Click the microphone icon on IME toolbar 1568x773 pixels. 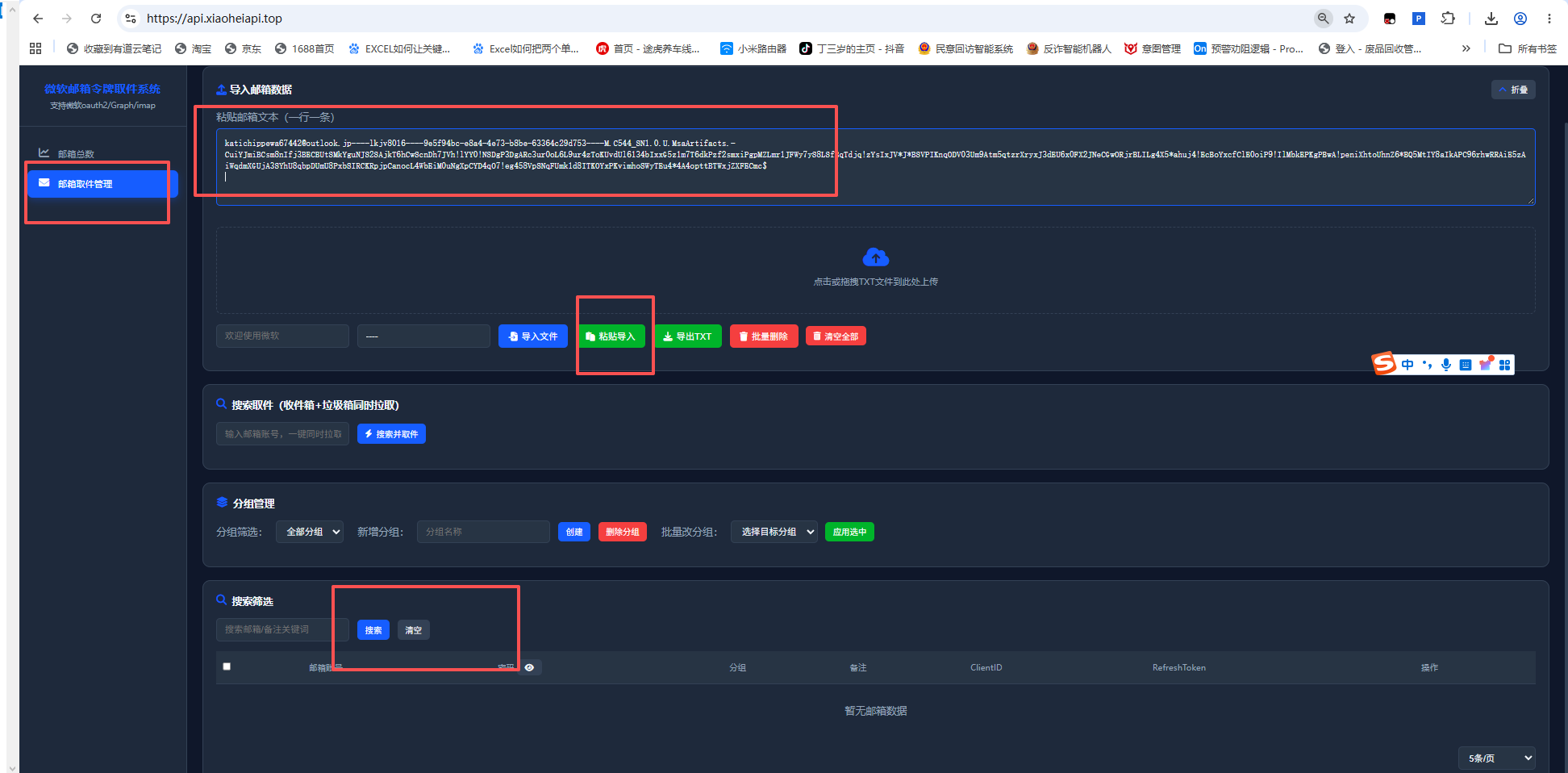[1446, 365]
